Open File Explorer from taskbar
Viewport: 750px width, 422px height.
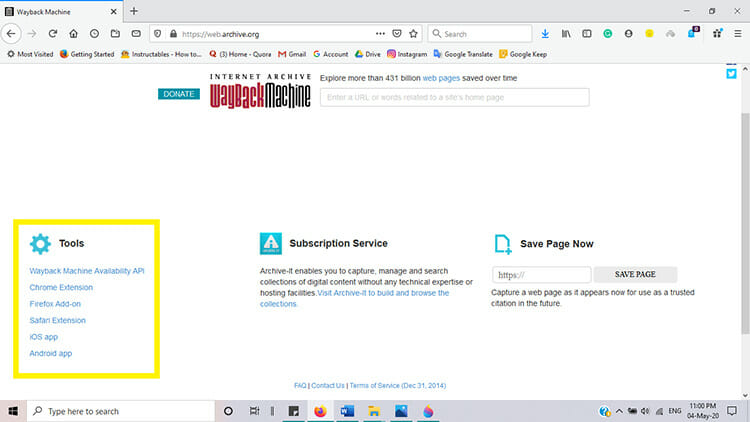[x=374, y=411]
